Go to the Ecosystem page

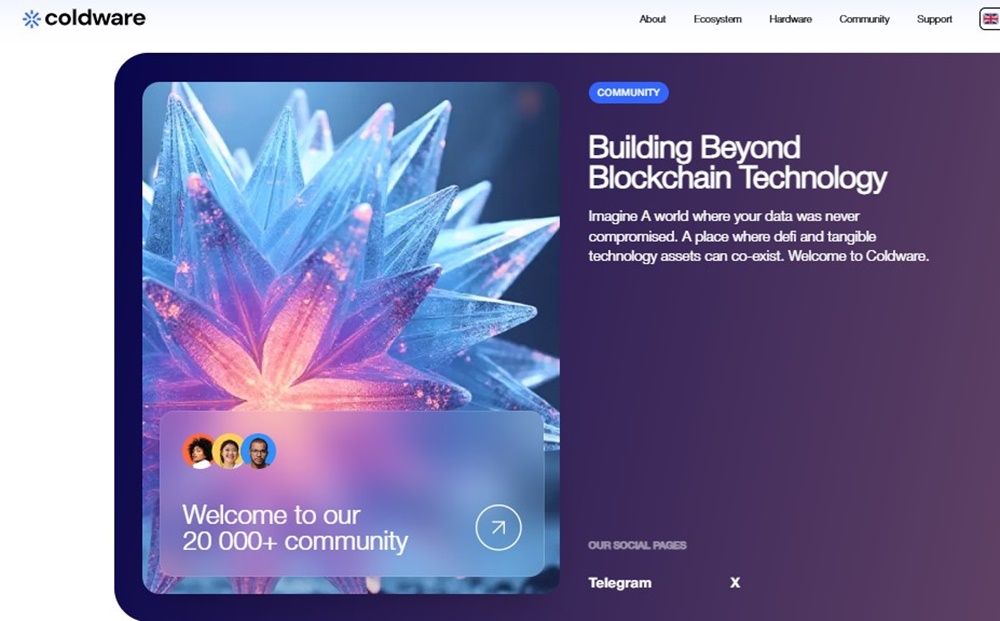point(717,19)
